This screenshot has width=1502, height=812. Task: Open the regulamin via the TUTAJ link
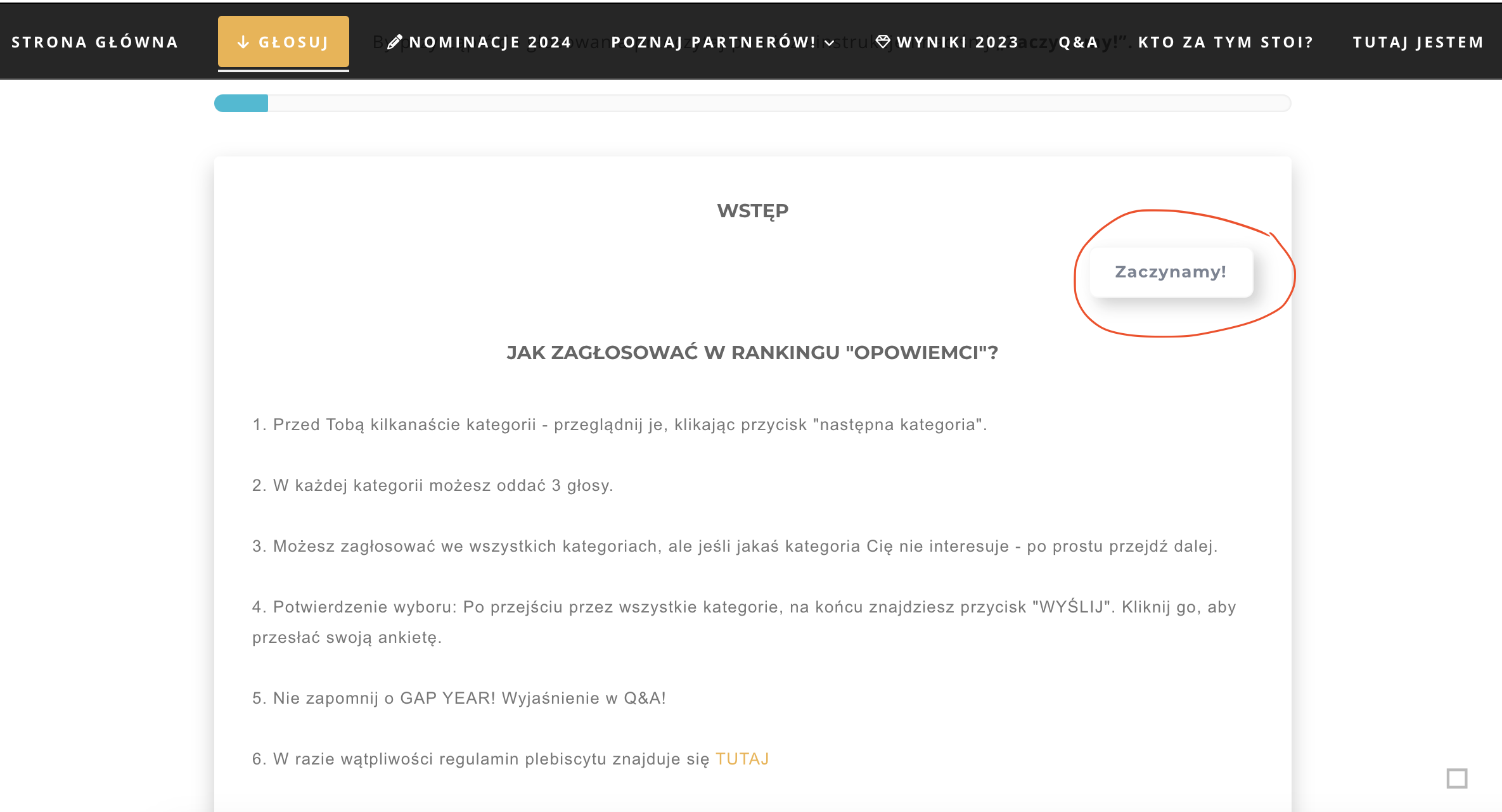click(741, 758)
